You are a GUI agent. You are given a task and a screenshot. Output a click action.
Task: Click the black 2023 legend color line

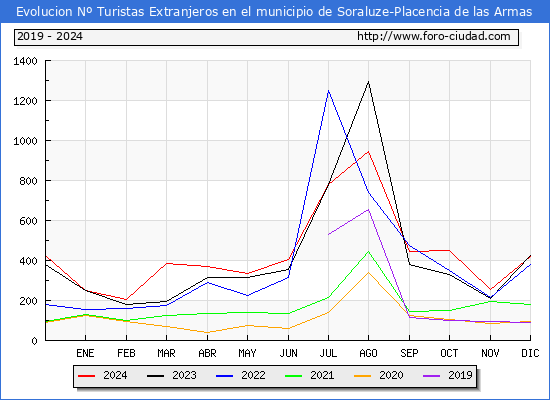point(155,376)
